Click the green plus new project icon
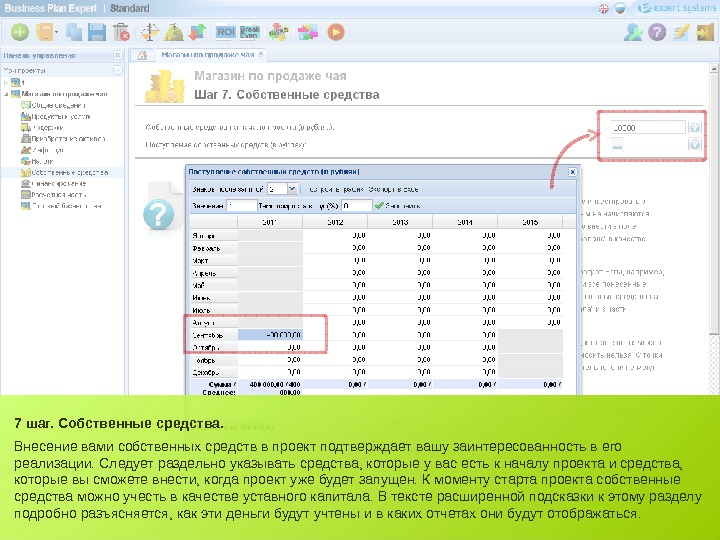The height and width of the screenshot is (540, 720). click(x=20, y=32)
